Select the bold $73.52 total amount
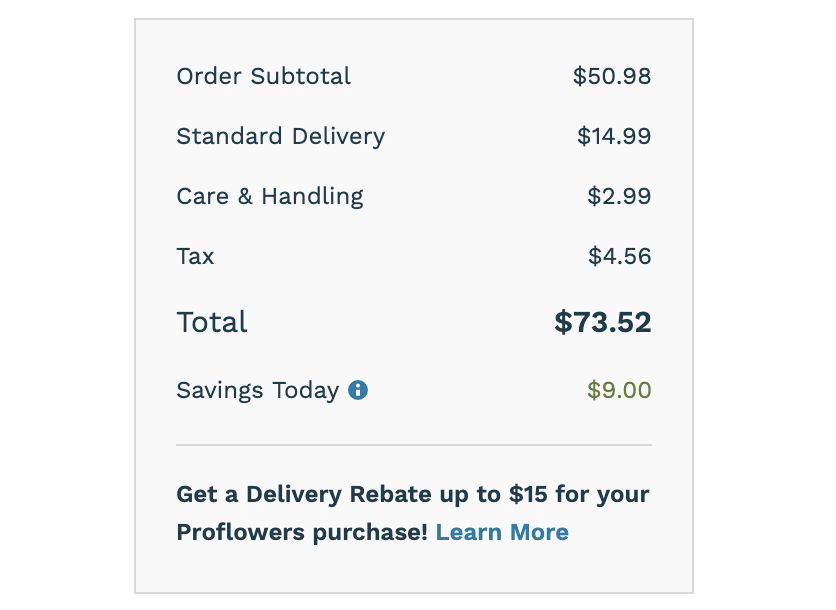836x610 pixels. (x=602, y=322)
